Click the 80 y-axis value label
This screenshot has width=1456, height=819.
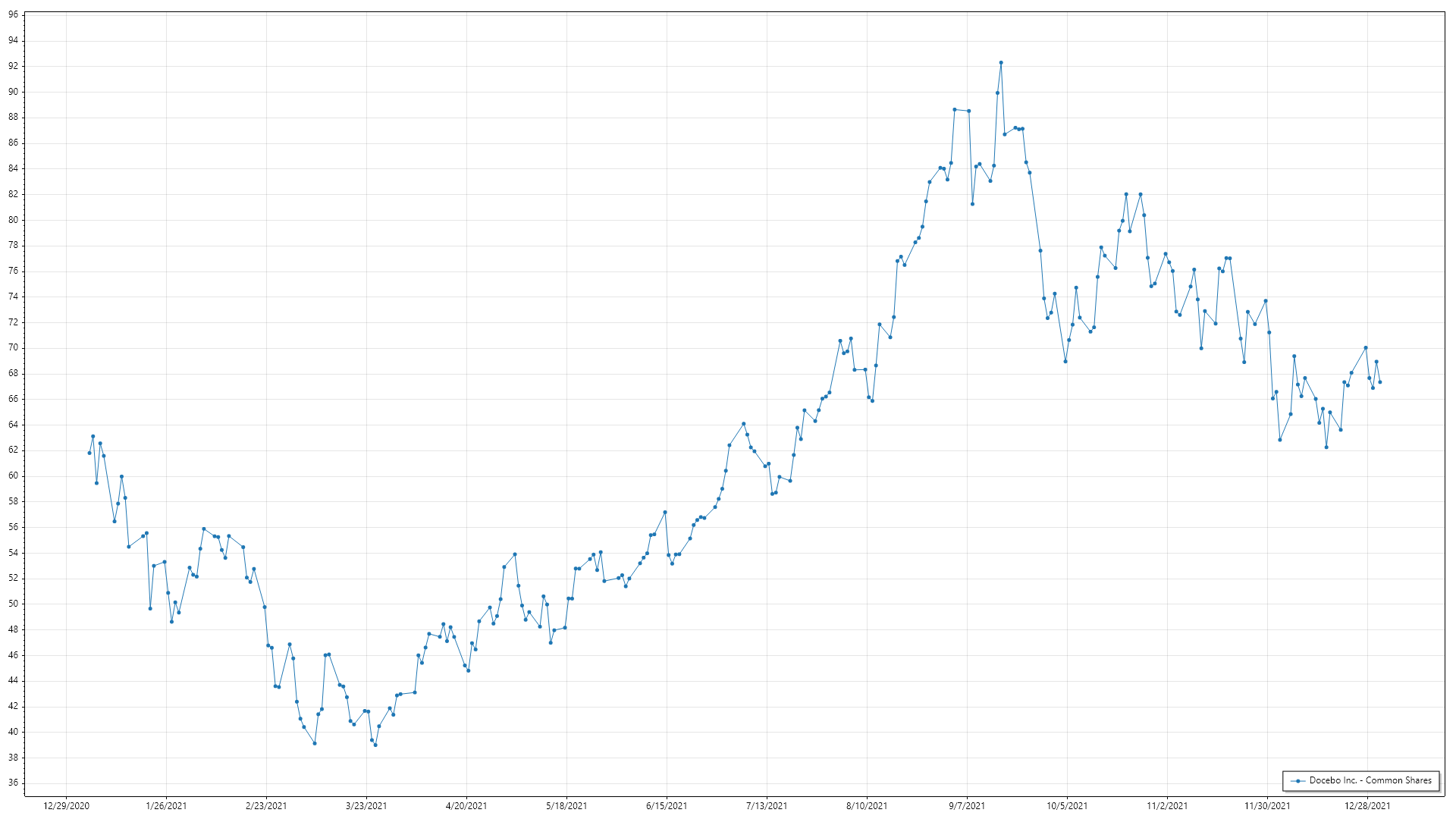[13, 220]
